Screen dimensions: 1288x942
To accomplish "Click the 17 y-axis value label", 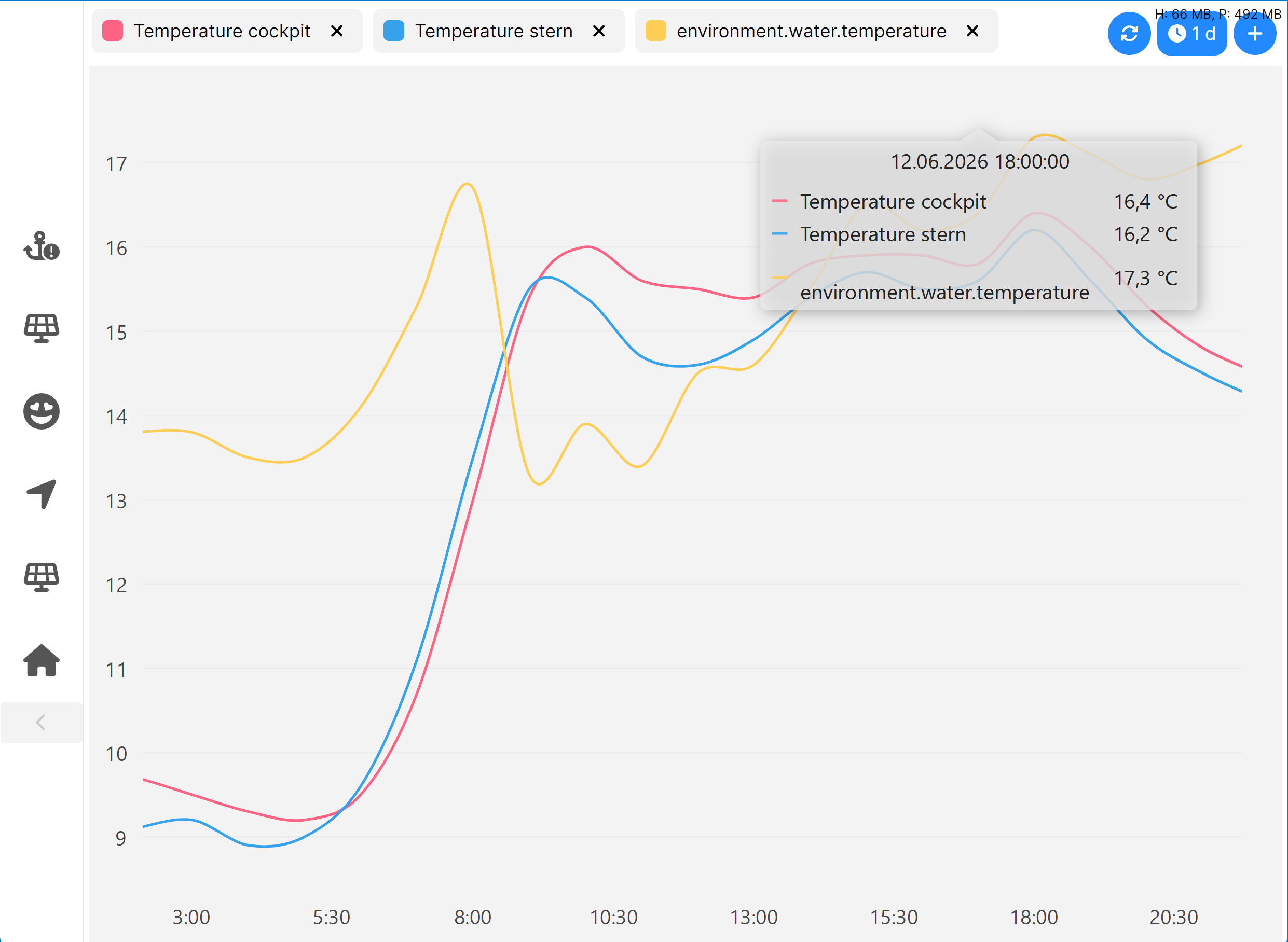I will coord(116,164).
